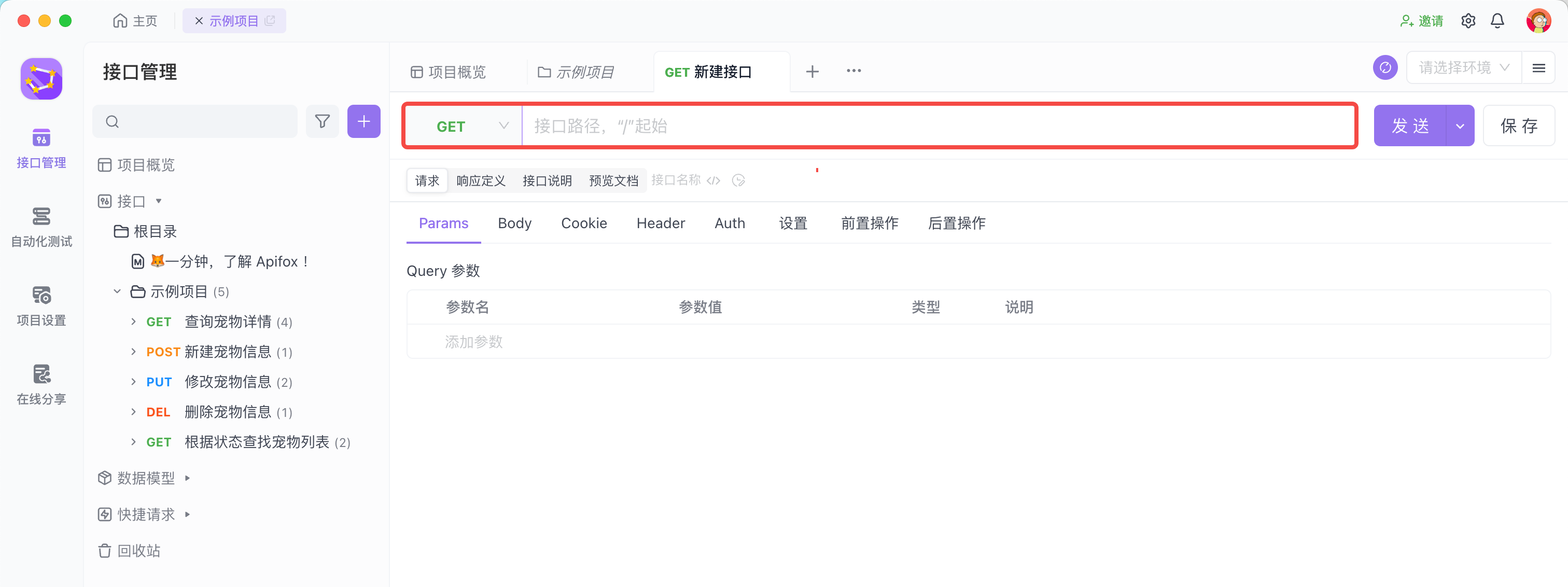
Task: Open 在线分享 sidebar section
Action: pos(41,385)
